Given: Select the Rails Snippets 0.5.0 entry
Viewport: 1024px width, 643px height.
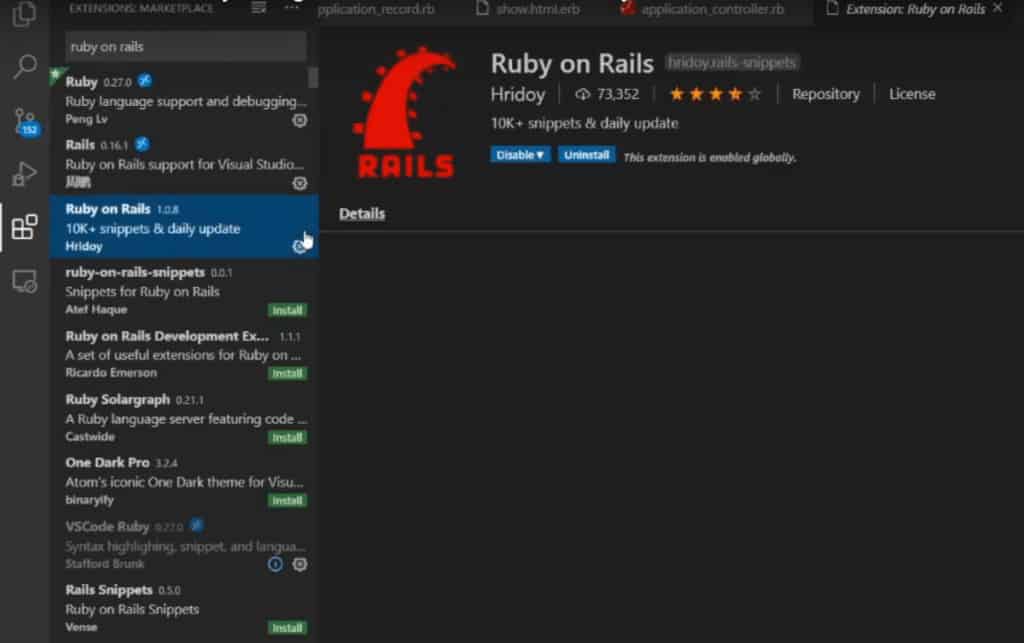Looking at the screenshot, I should click(x=184, y=608).
